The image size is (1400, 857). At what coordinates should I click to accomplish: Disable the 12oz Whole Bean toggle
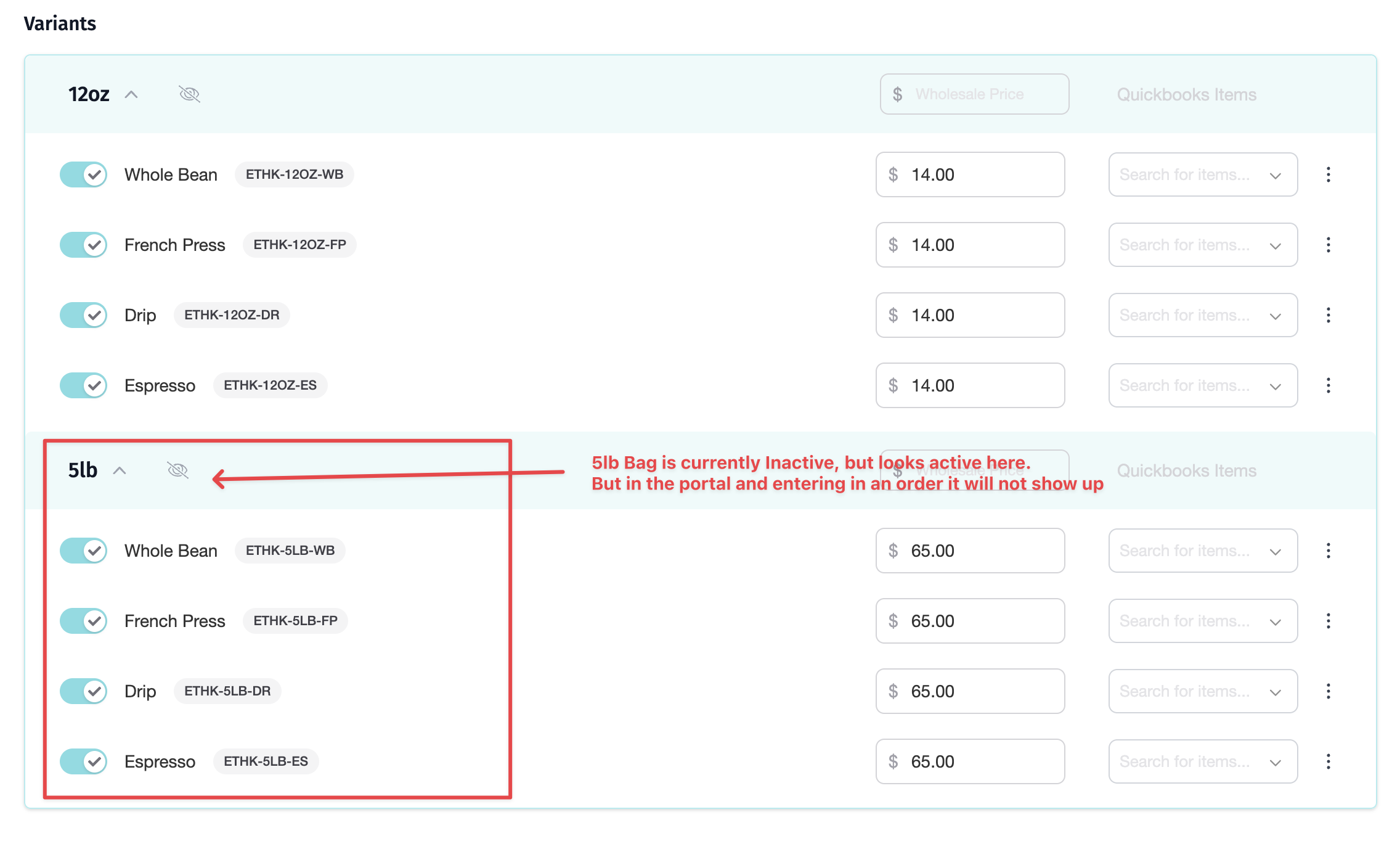point(84,174)
